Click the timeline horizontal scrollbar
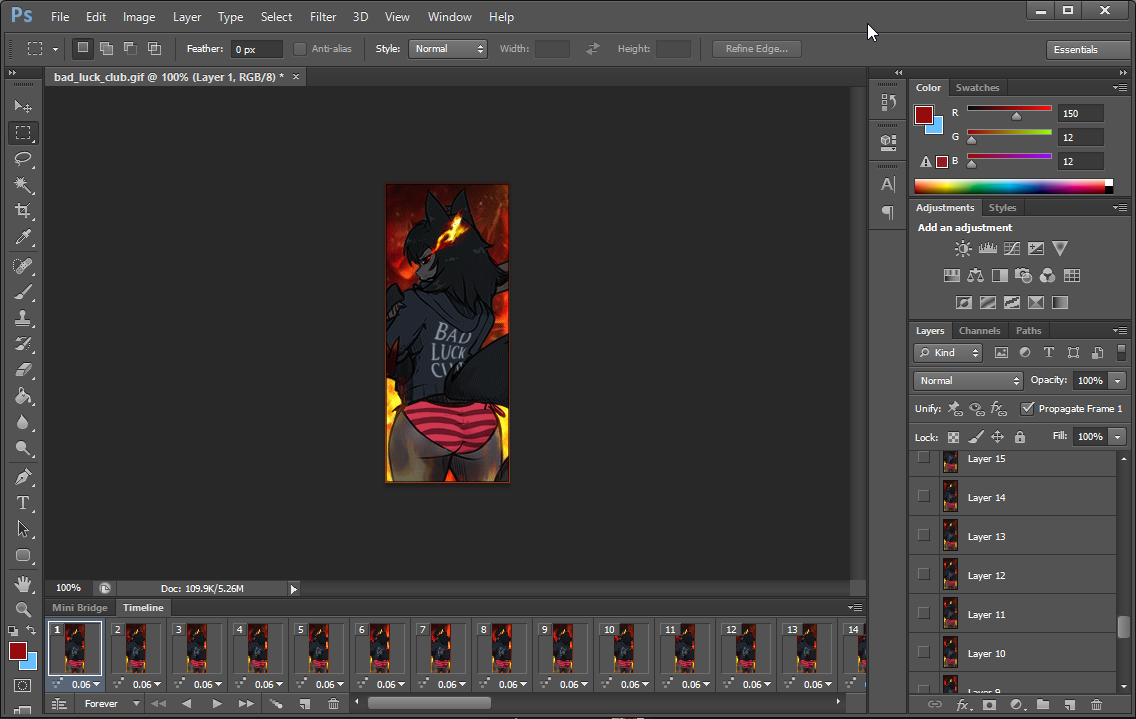Image resolution: width=1136 pixels, height=719 pixels. tap(429, 702)
